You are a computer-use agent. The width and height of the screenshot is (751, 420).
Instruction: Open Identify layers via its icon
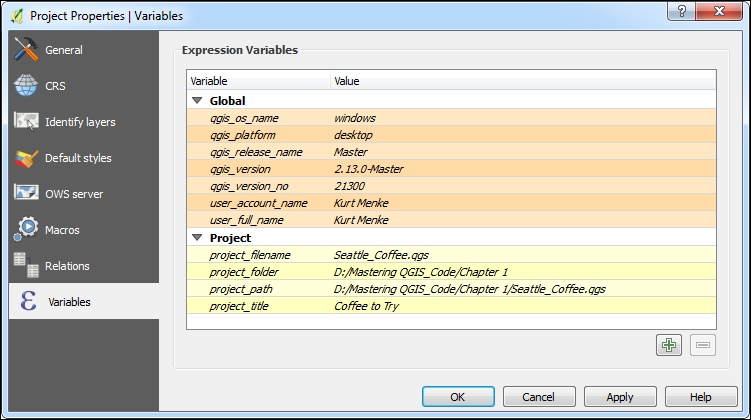pos(26,122)
